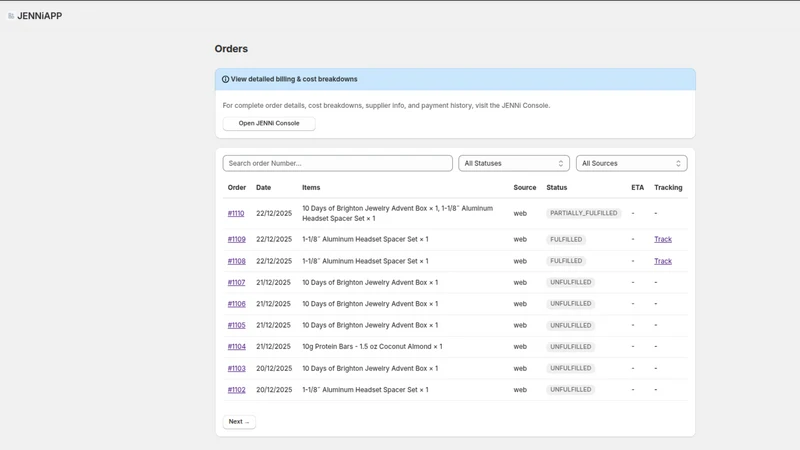Click the Date column header

click(x=263, y=188)
